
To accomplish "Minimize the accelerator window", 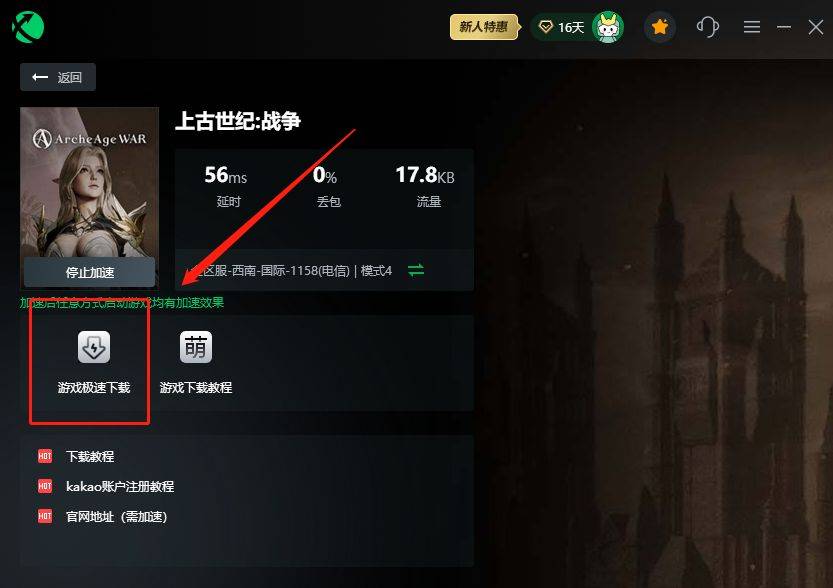I will [784, 27].
